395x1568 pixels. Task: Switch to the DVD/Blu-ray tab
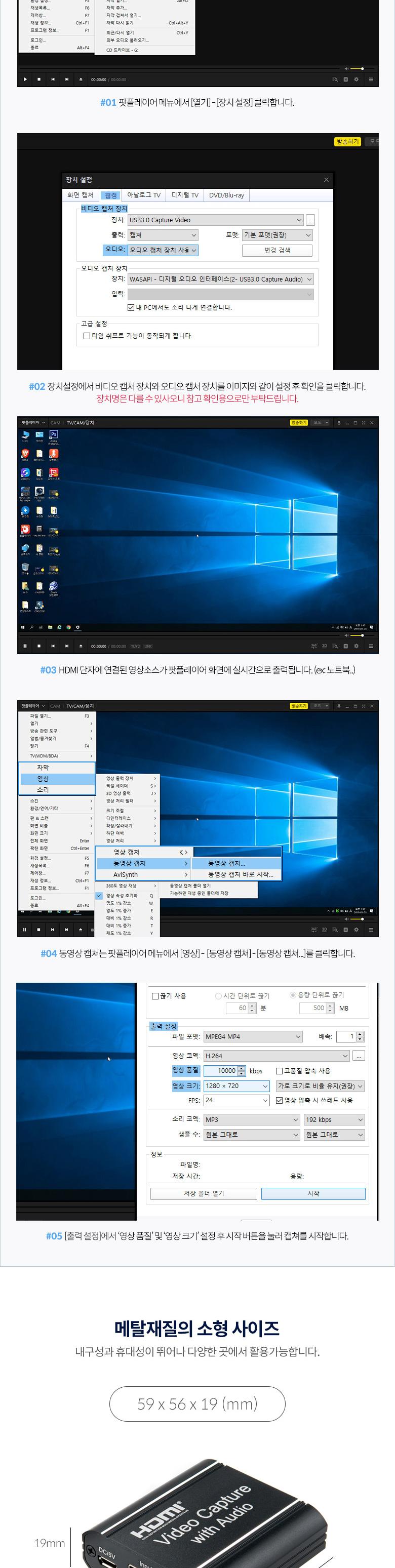226,195
